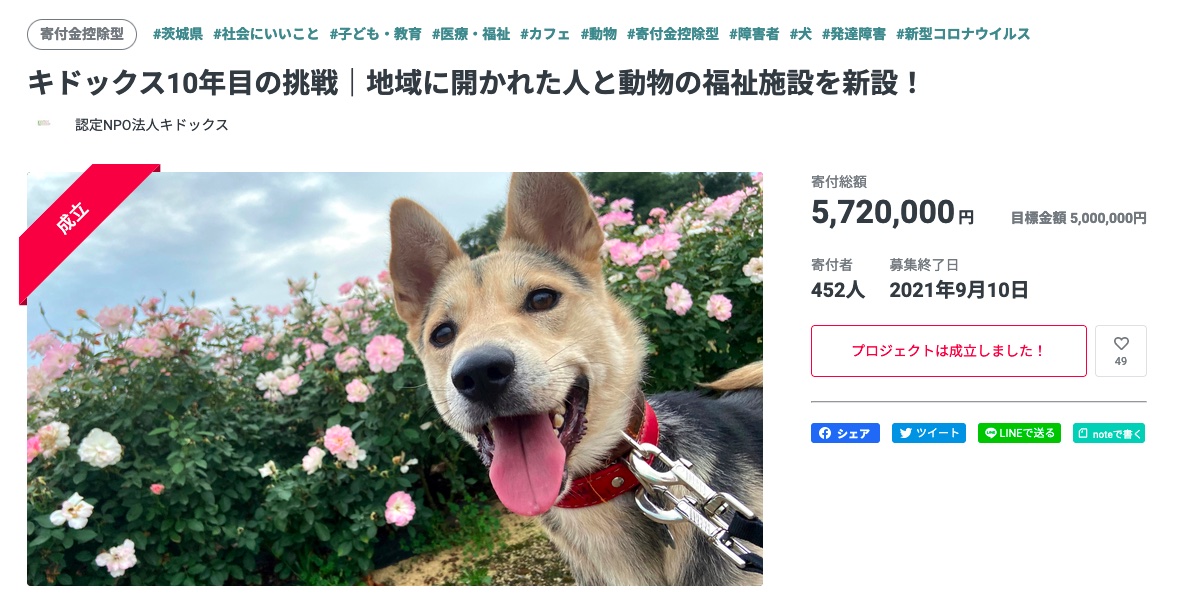1178x615 pixels.
Task: Open the 認定NPO法人キドックス organization name link
Action: point(152,125)
